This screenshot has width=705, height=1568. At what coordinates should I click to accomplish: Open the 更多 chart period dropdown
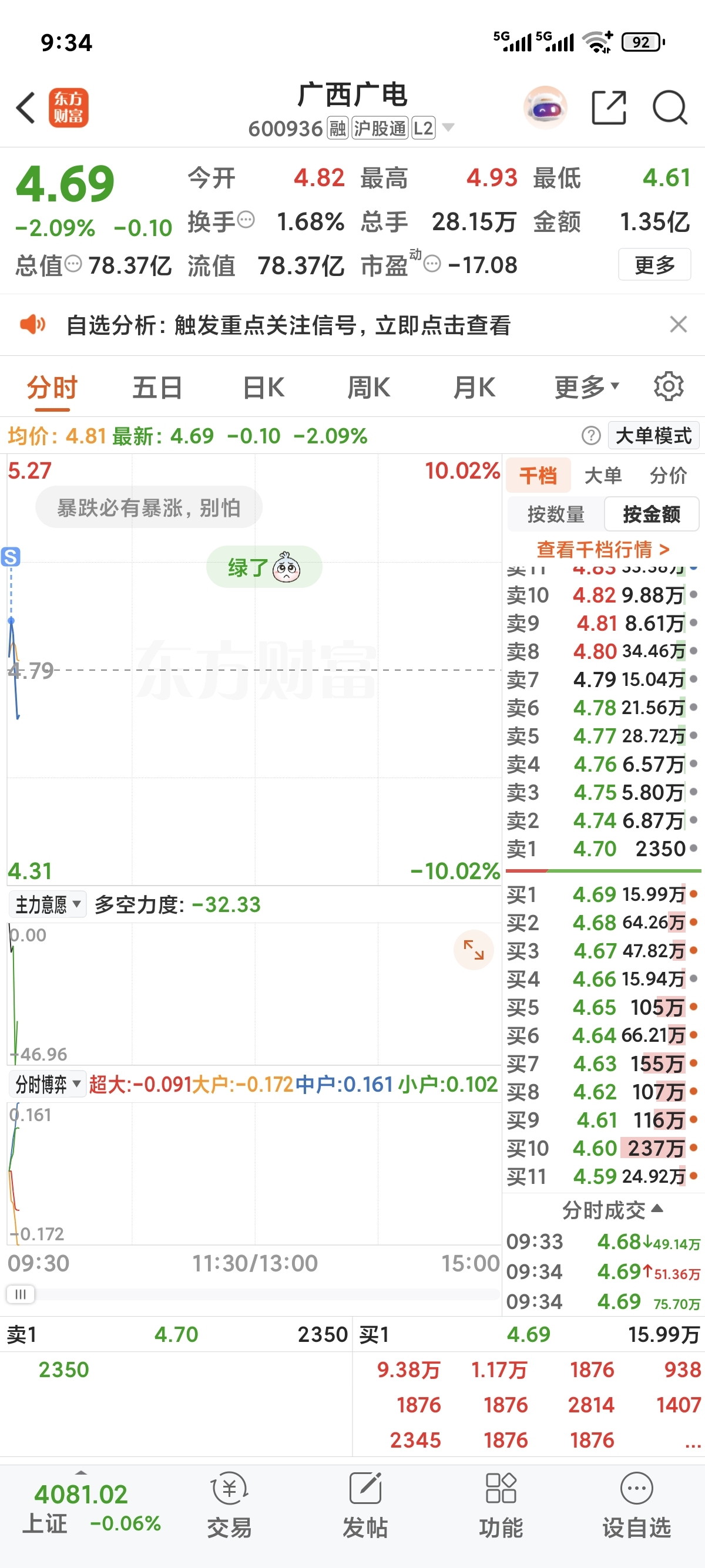586,386
